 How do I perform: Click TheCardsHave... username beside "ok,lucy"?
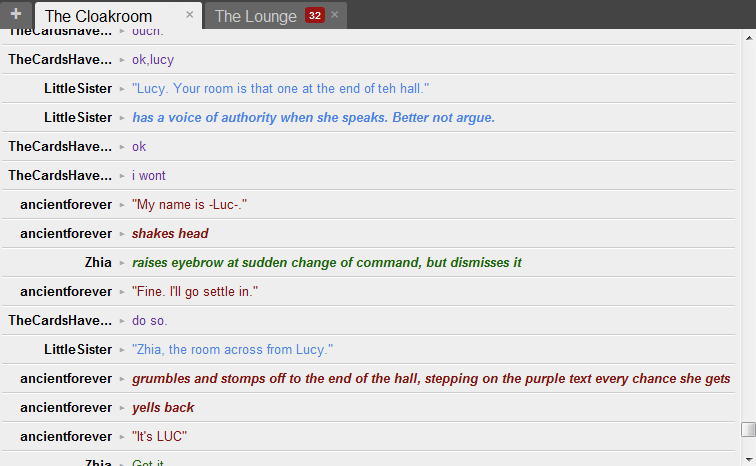click(60, 60)
